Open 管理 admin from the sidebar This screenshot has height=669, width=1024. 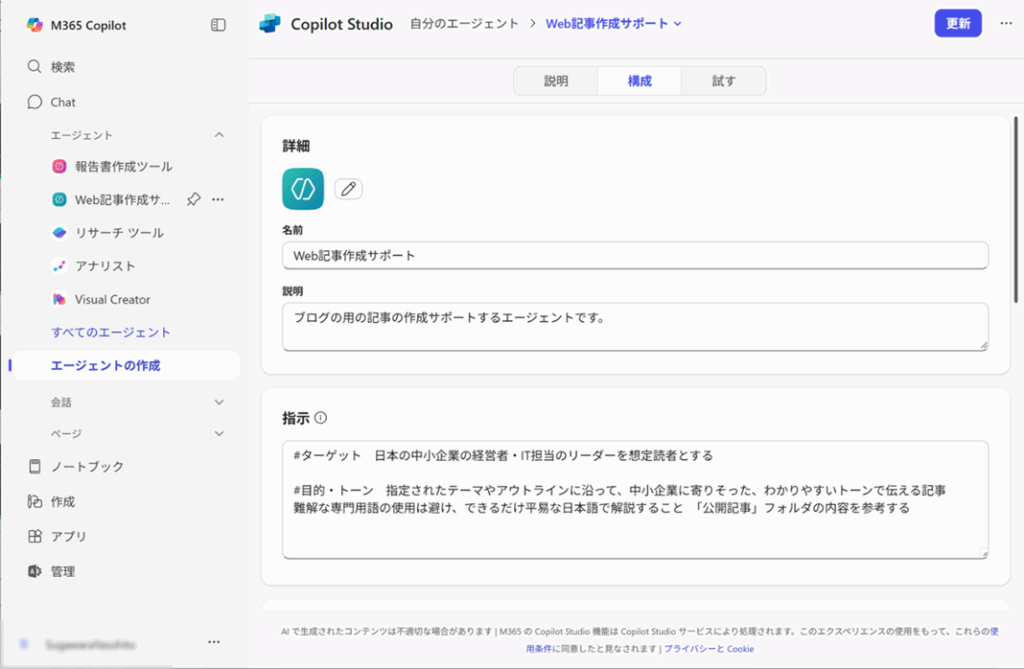[x=51, y=572]
